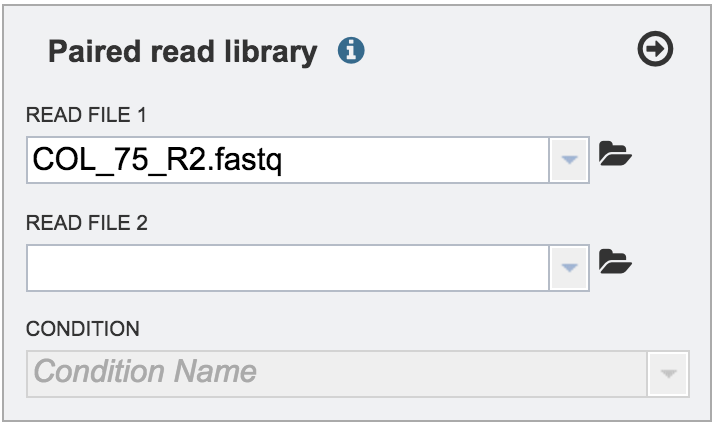Click the Paired read library heading
This screenshot has height=422, width=714.
coord(183,52)
